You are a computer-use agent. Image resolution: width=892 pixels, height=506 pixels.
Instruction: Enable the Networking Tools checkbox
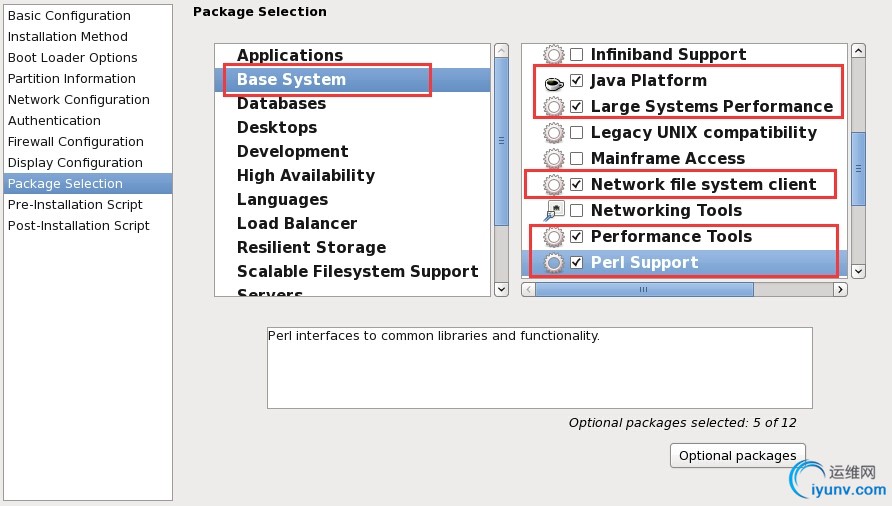tap(576, 211)
